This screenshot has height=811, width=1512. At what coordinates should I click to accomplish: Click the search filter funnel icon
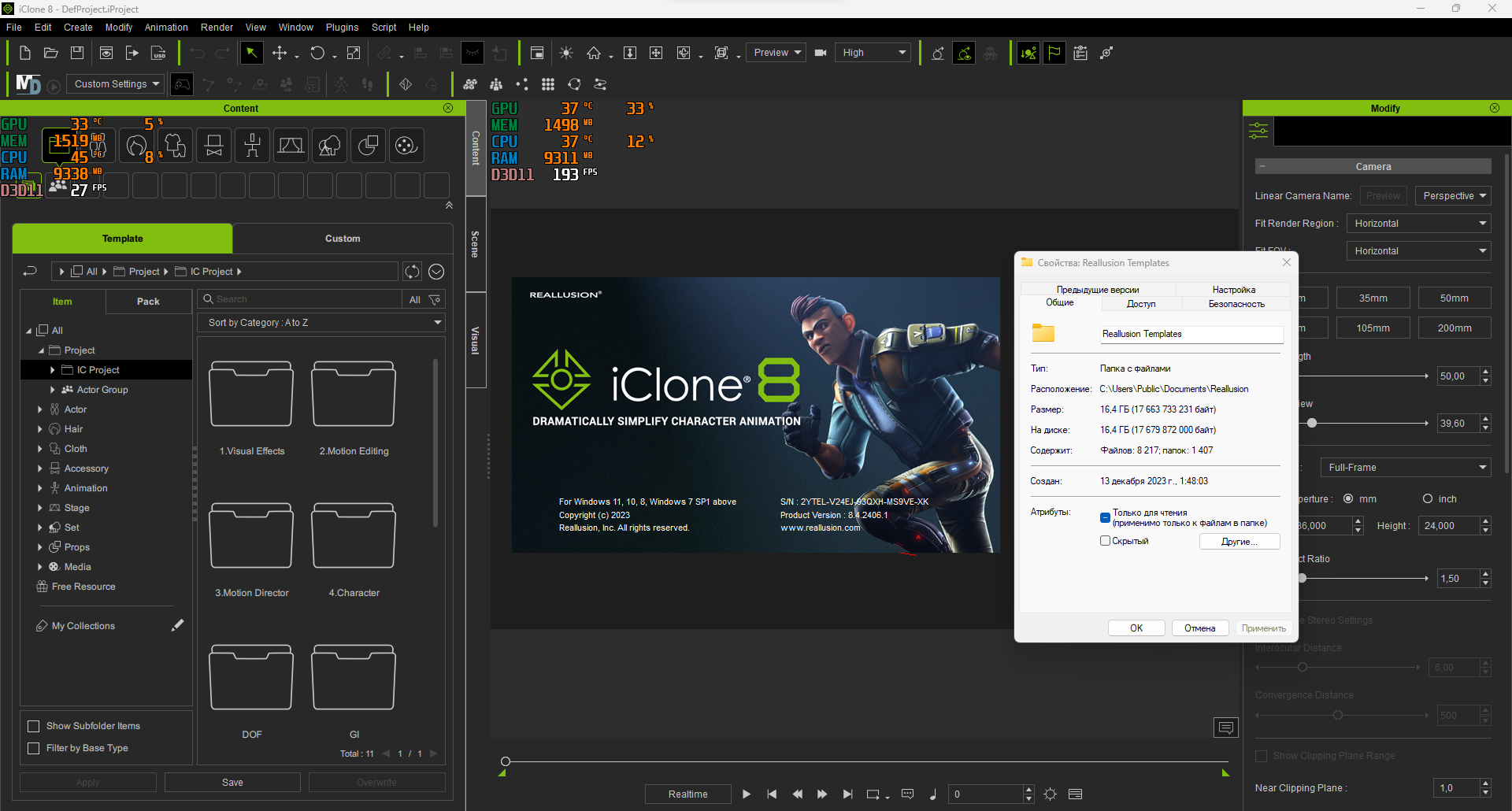tap(434, 299)
